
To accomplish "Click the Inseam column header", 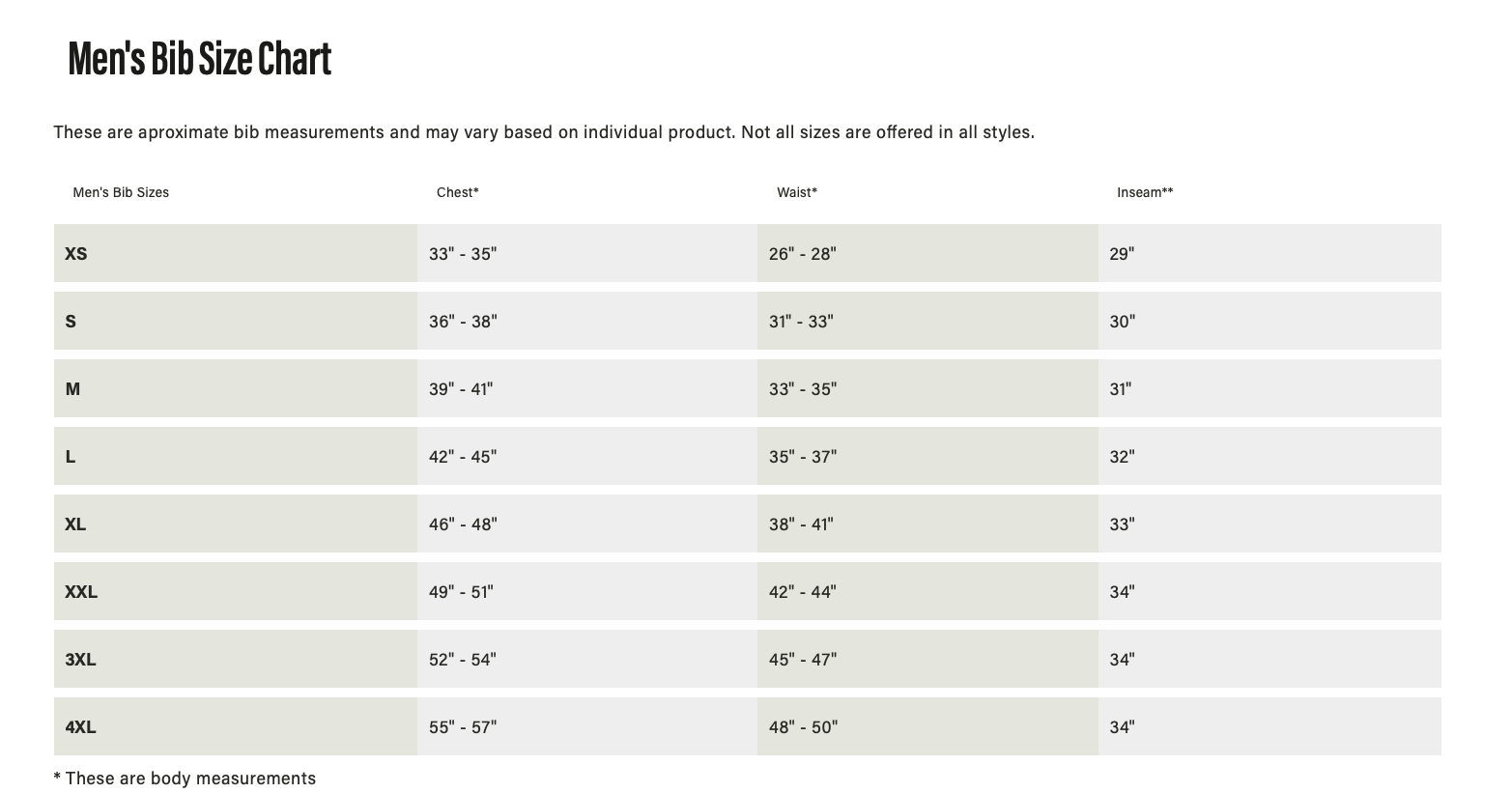I will point(1144,192).
